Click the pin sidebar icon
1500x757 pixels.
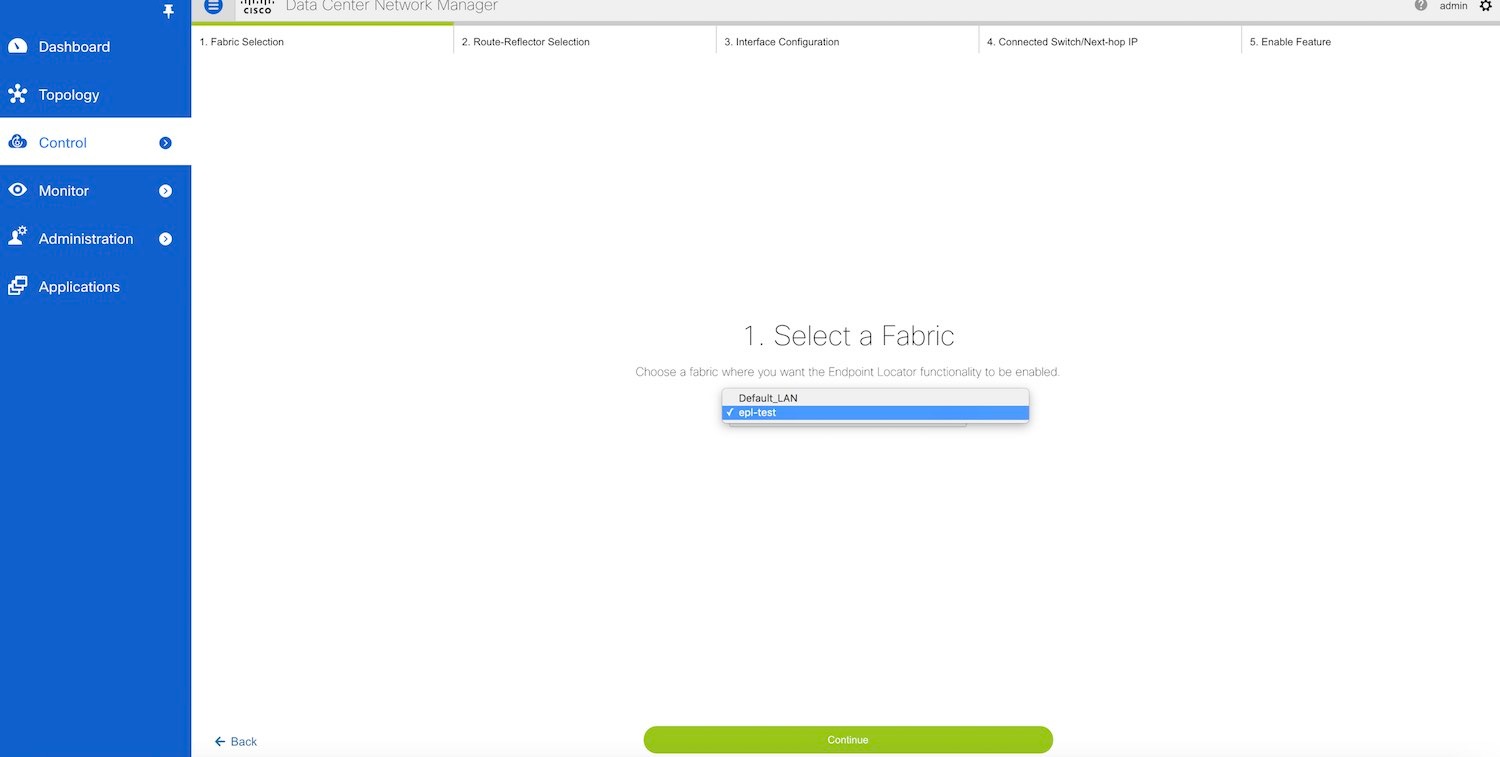coord(169,11)
